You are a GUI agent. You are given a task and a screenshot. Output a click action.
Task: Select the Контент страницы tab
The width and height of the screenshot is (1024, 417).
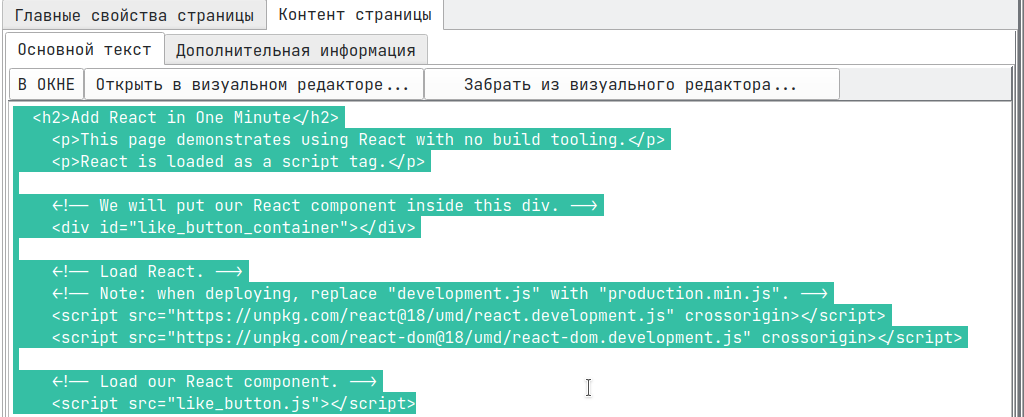(x=355, y=14)
